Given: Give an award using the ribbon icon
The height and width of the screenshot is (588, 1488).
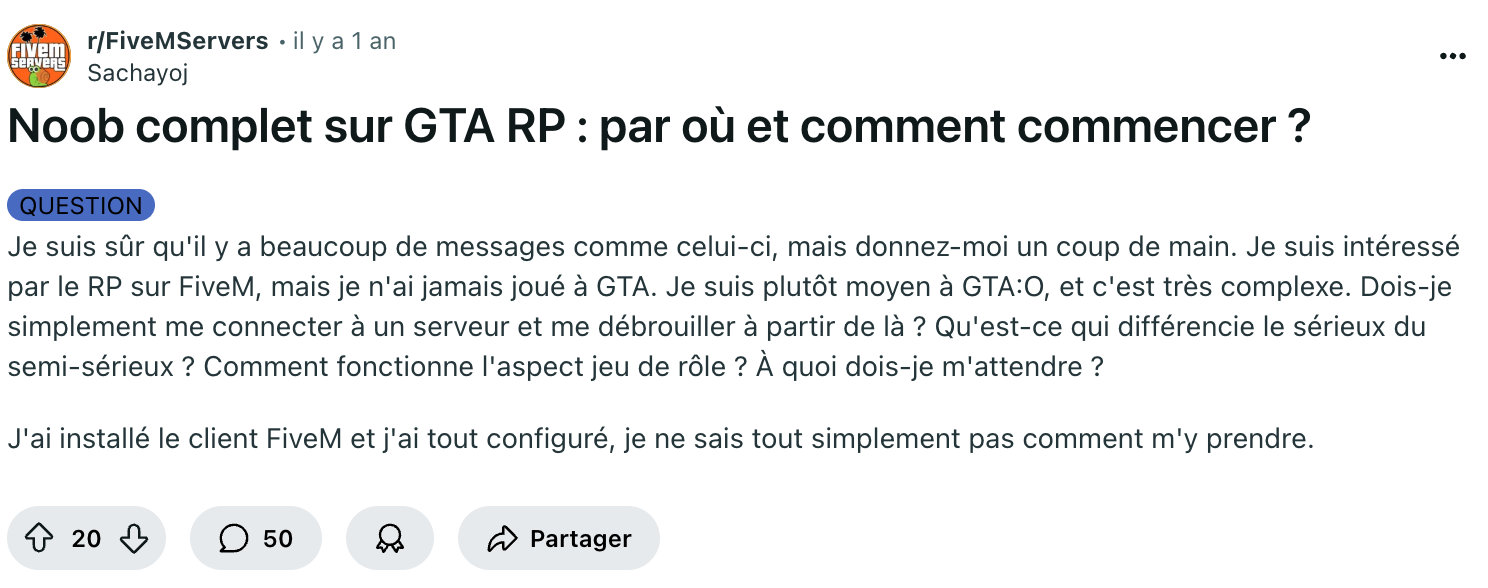Looking at the screenshot, I should (x=390, y=539).
